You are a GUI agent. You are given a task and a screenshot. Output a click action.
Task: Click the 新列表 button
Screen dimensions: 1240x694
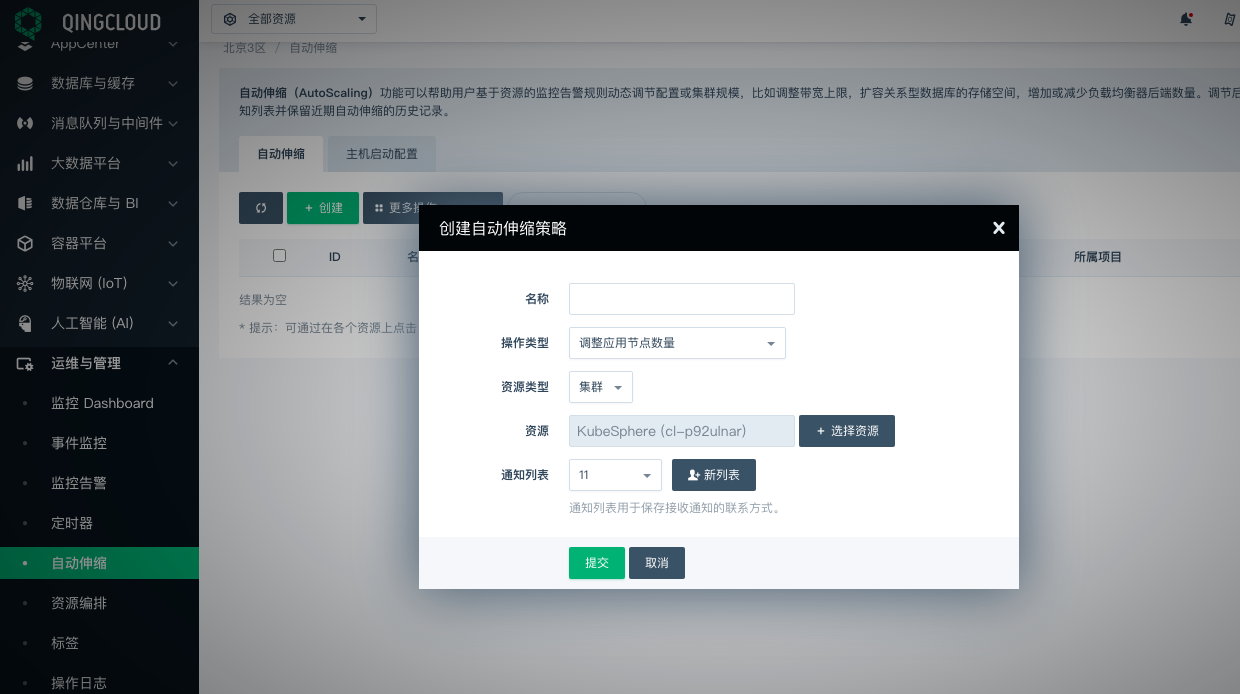tap(713, 475)
